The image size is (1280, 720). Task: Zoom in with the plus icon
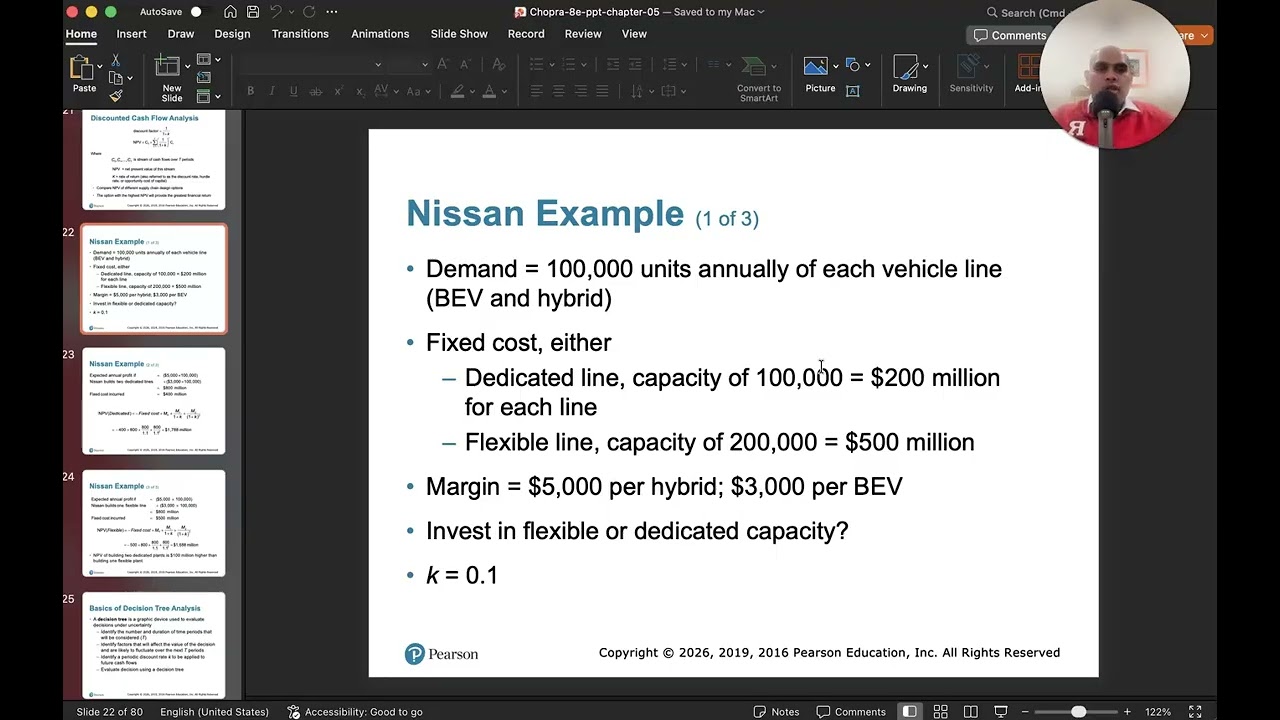(x=1127, y=712)
